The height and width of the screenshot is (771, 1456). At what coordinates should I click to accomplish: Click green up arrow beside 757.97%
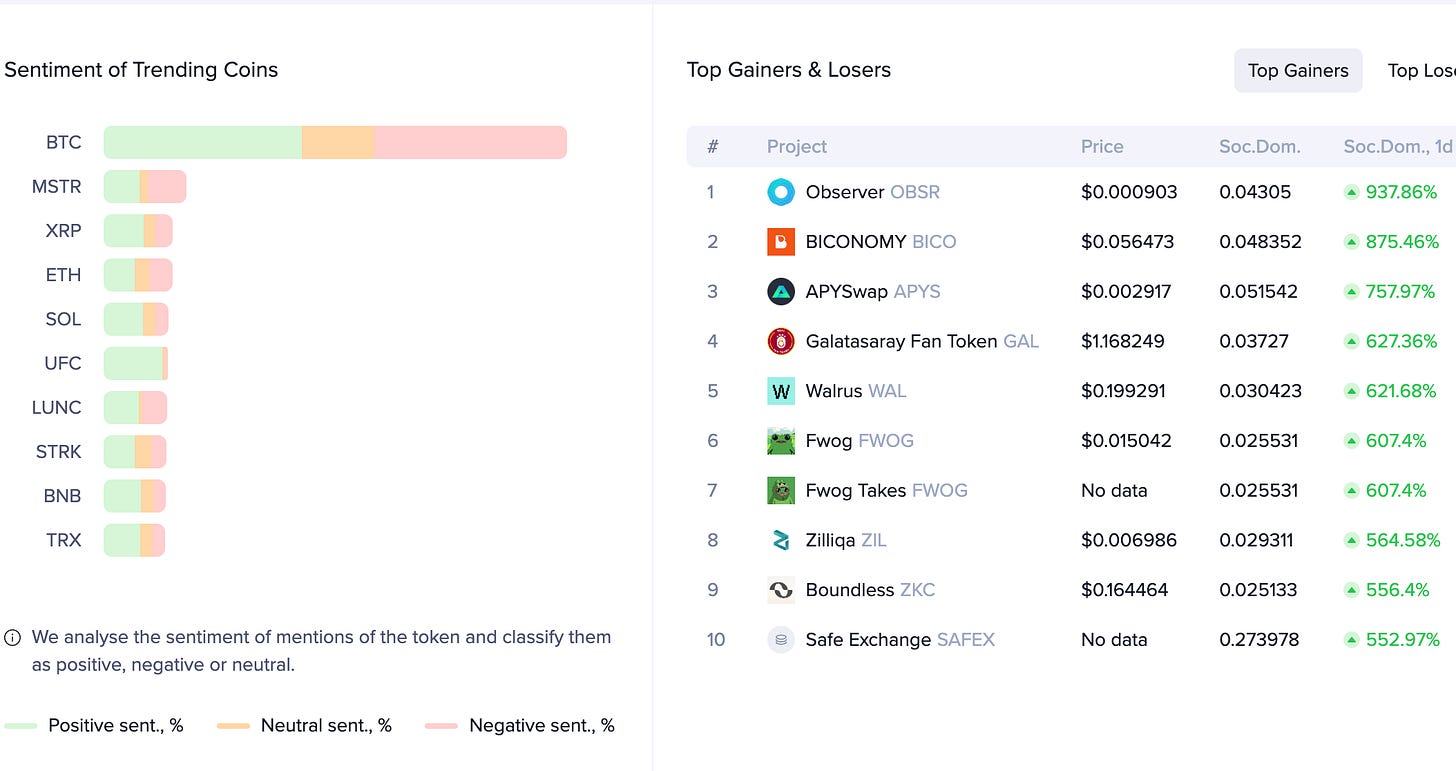(x=1351, y=292)
